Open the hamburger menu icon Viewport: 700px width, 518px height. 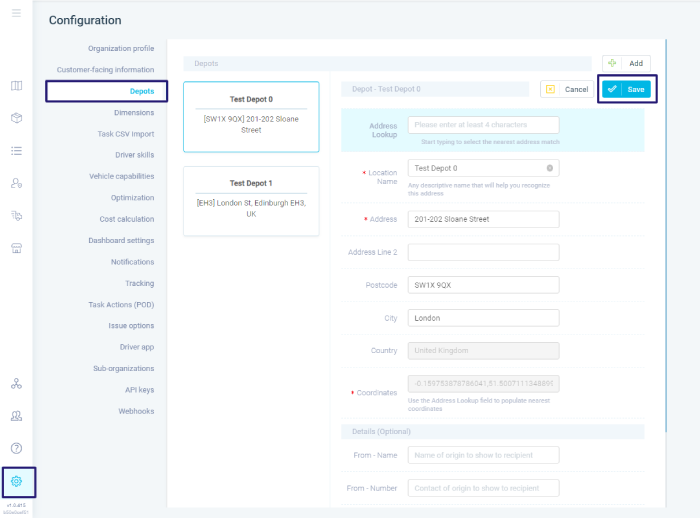(16, 13)
